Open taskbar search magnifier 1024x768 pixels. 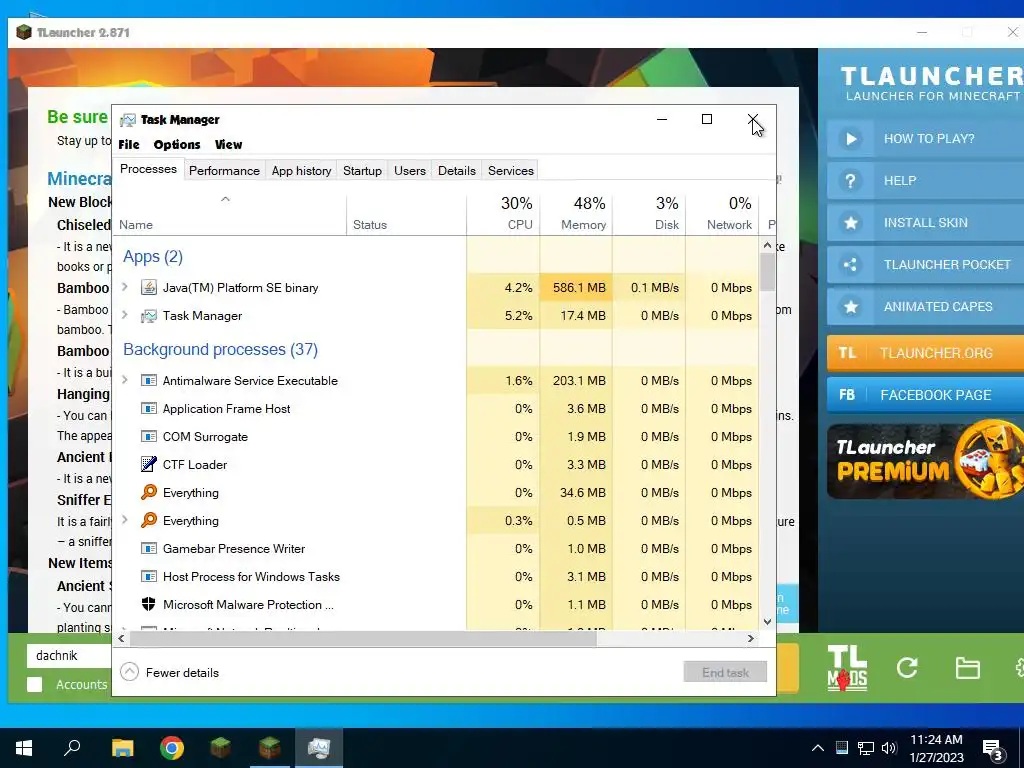pos(72,747)
